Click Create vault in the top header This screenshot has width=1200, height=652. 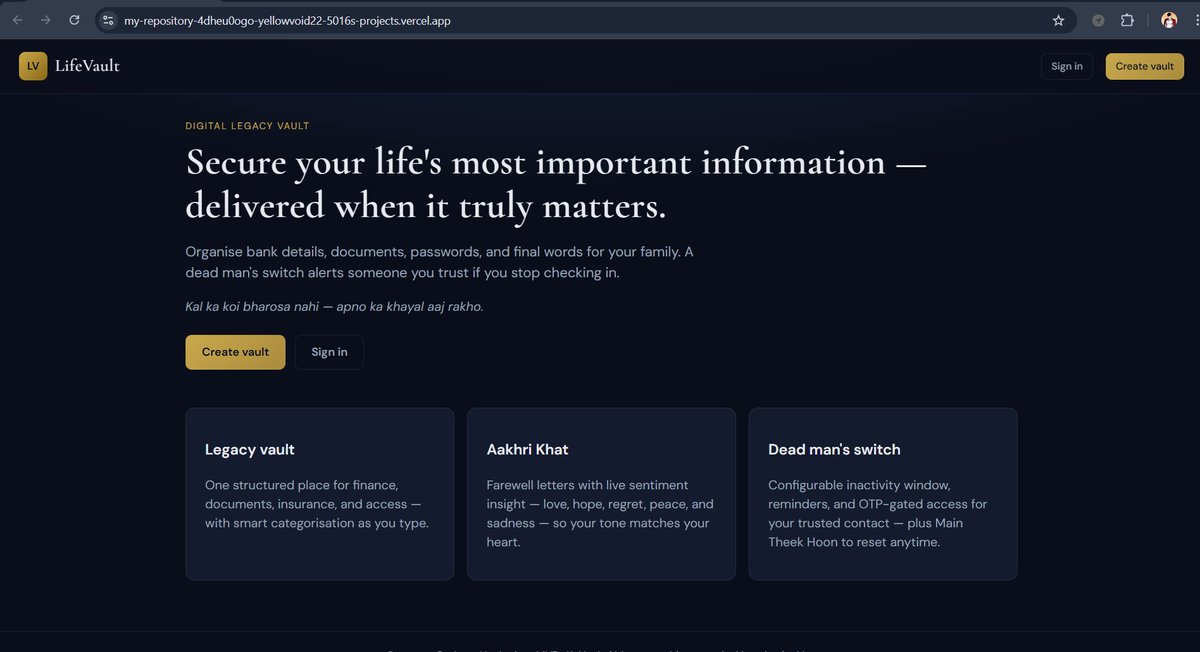pos(1145,66)
